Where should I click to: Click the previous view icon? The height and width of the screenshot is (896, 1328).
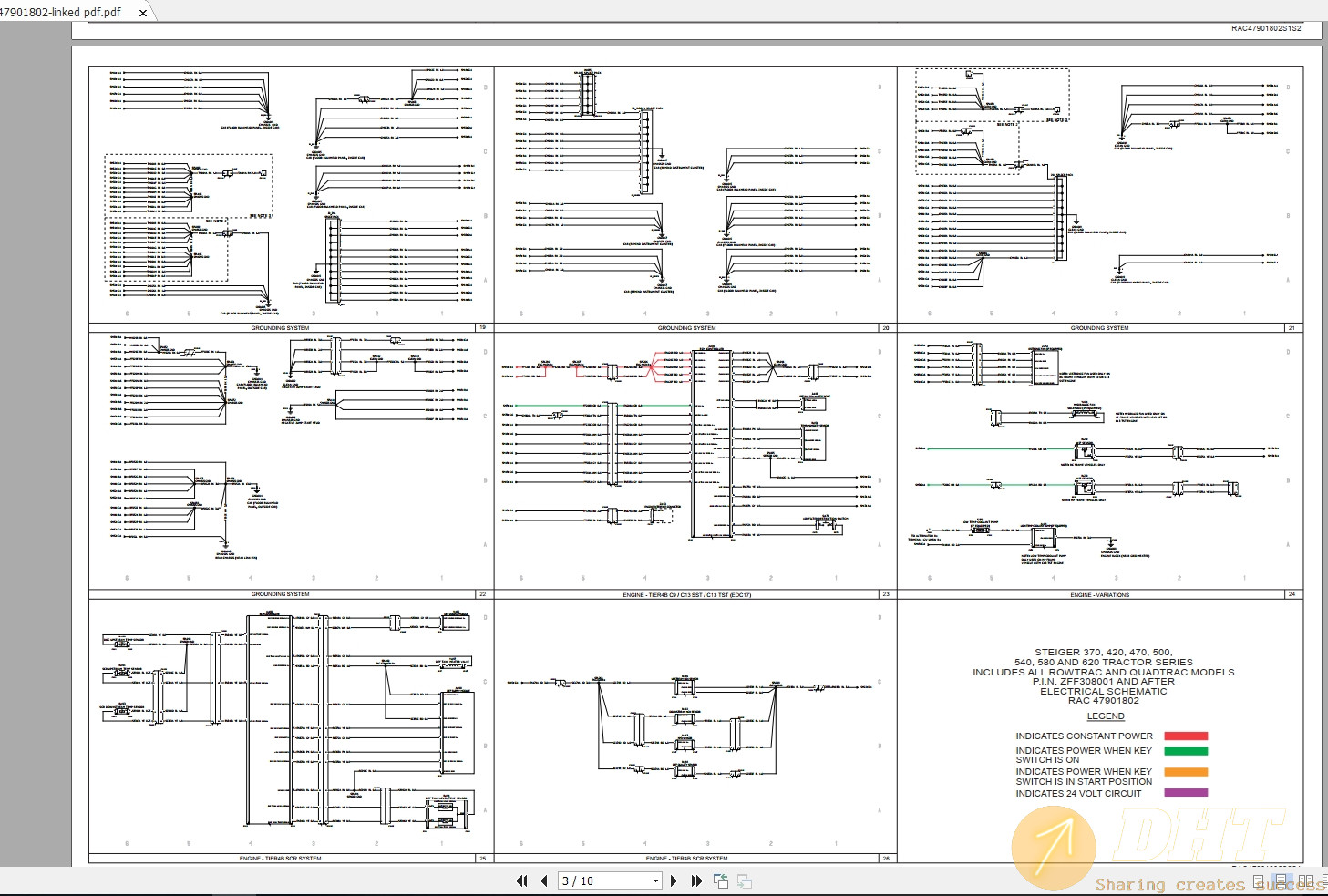[721, 881]
